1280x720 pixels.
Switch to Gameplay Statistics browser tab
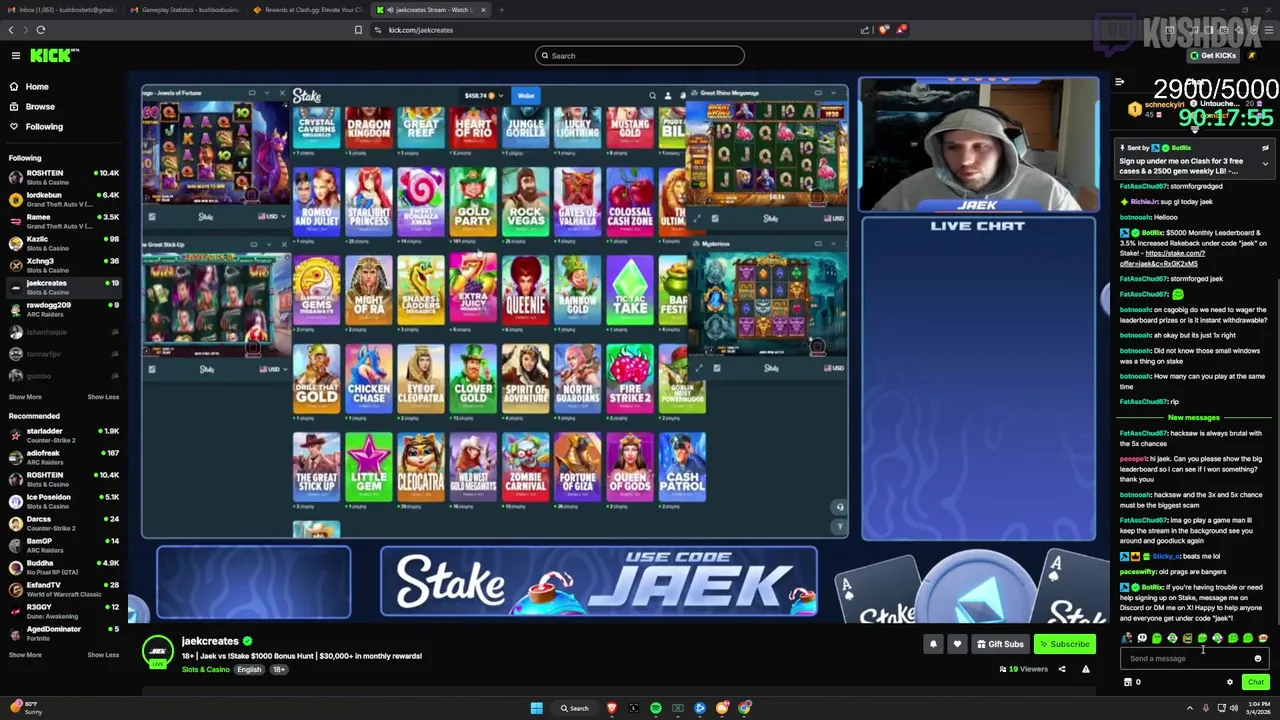(x=185, y=10)
